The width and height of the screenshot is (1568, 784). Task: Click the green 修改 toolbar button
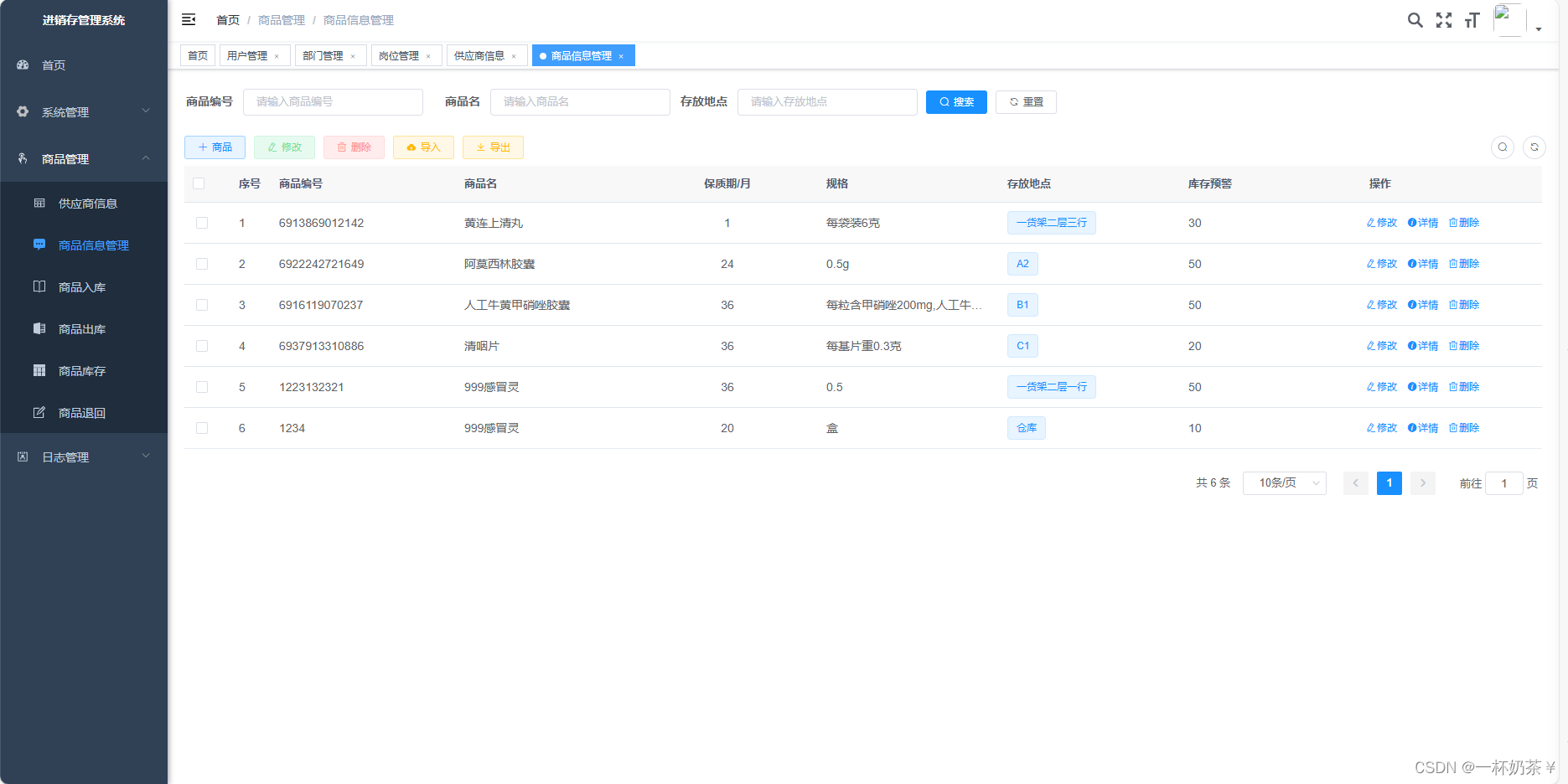tap(284, 147)
